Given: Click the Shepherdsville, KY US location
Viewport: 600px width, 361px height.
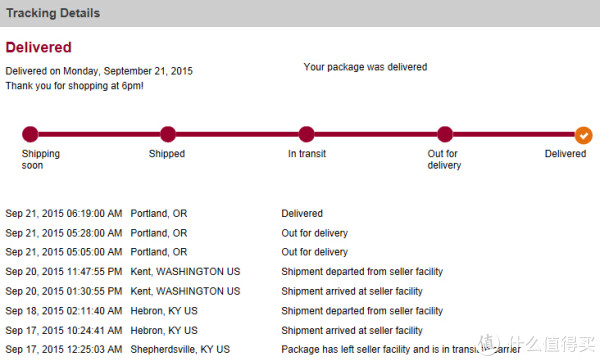Looking at the screenshot, I should click(180, 349).
